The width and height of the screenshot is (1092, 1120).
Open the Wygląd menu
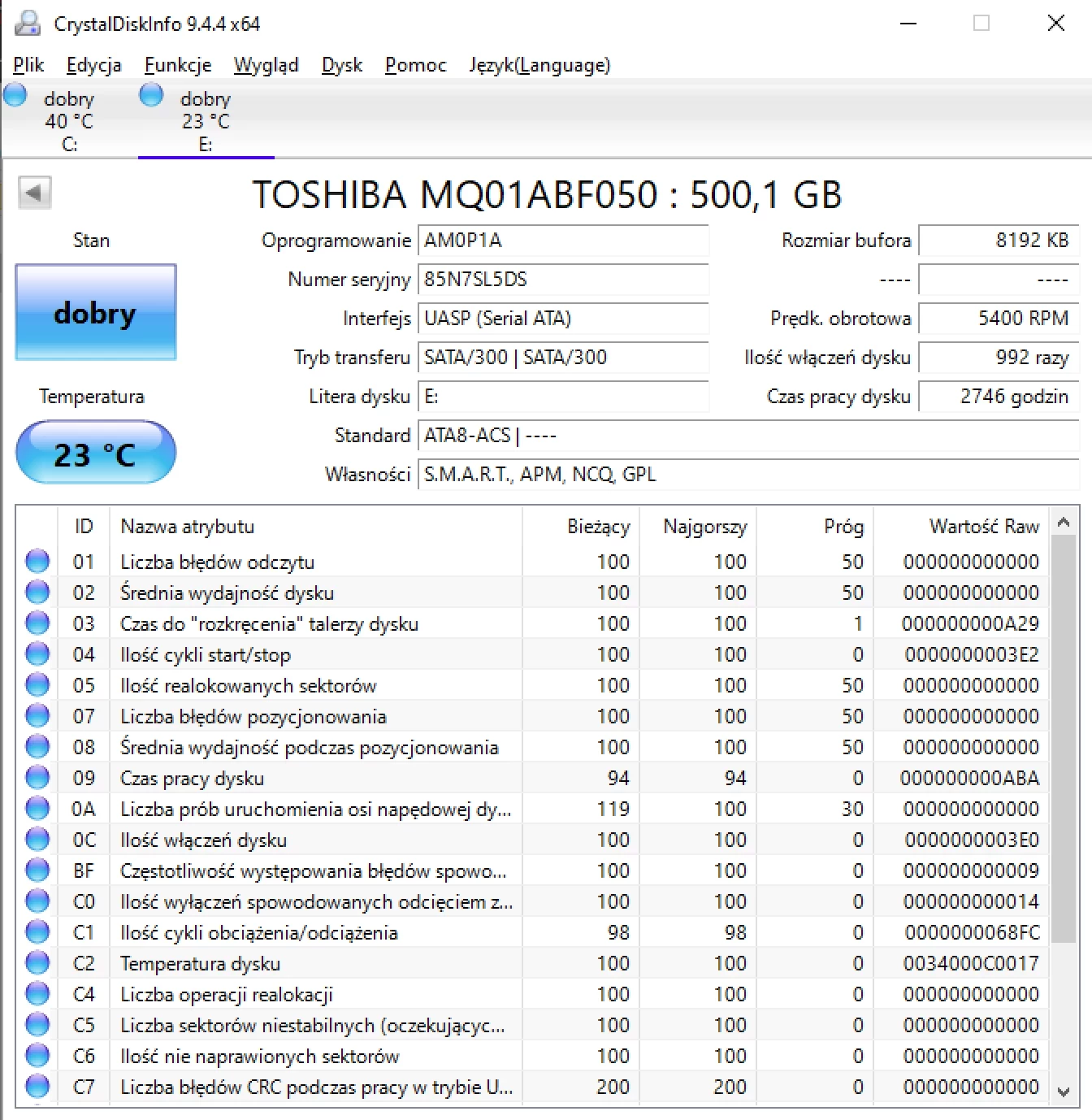(266, 65)
